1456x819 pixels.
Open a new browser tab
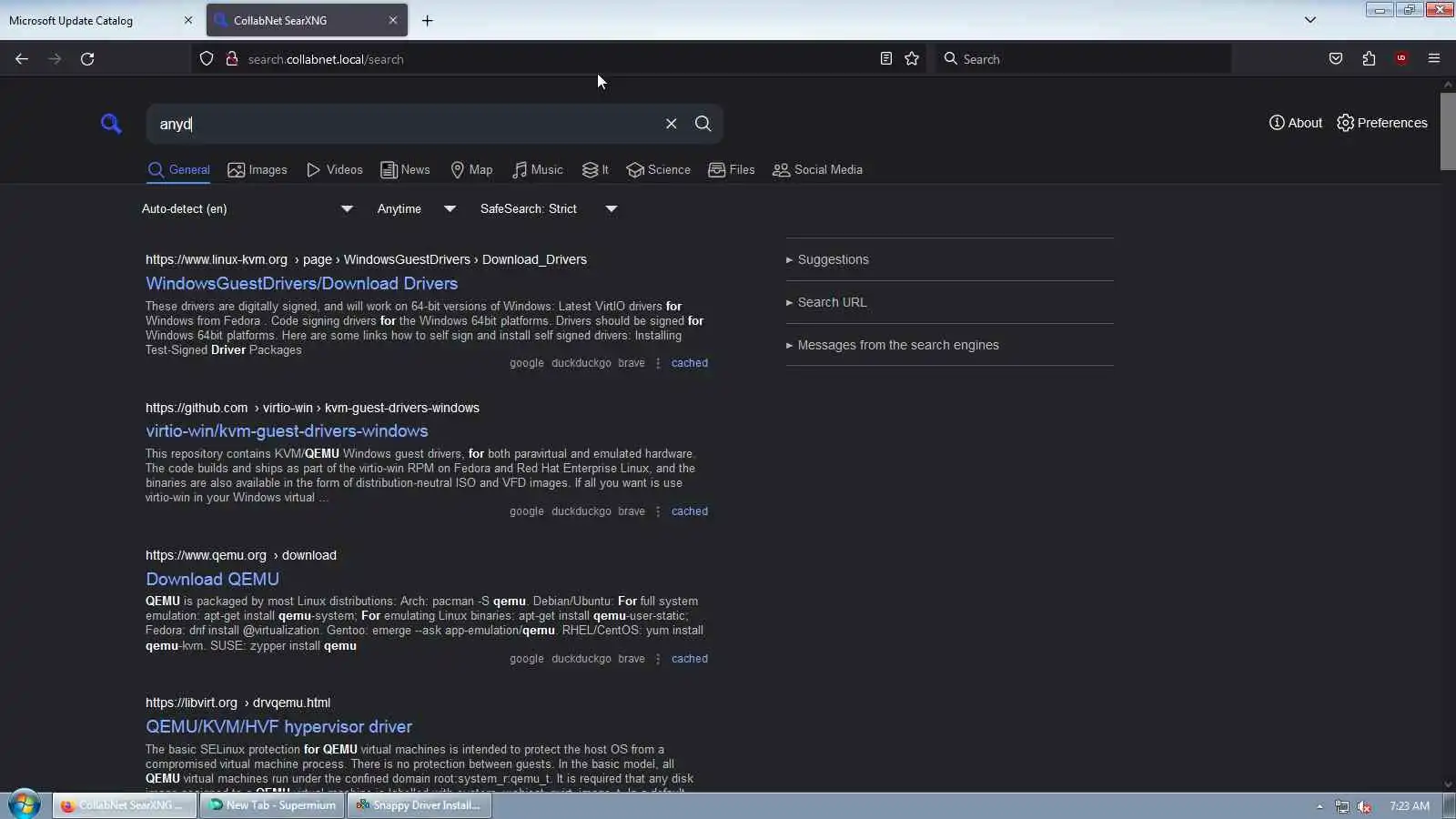click(427, 20)
